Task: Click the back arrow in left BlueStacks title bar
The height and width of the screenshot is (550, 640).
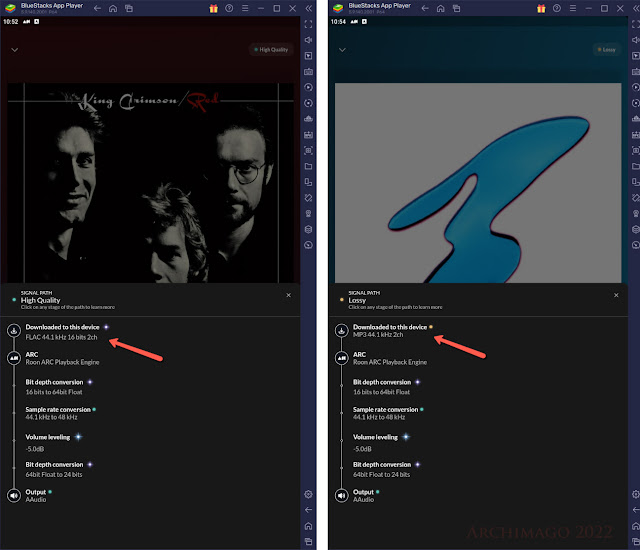Action: coord(97,8)
